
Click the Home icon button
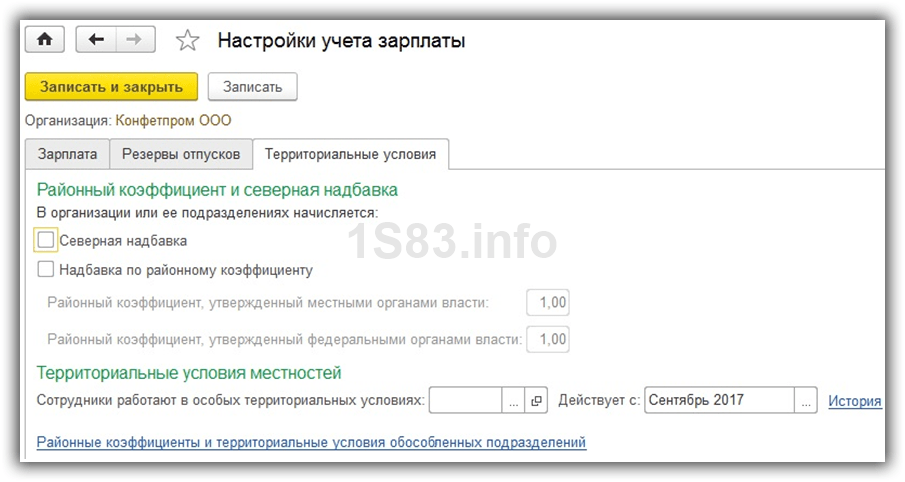[44, 40]
